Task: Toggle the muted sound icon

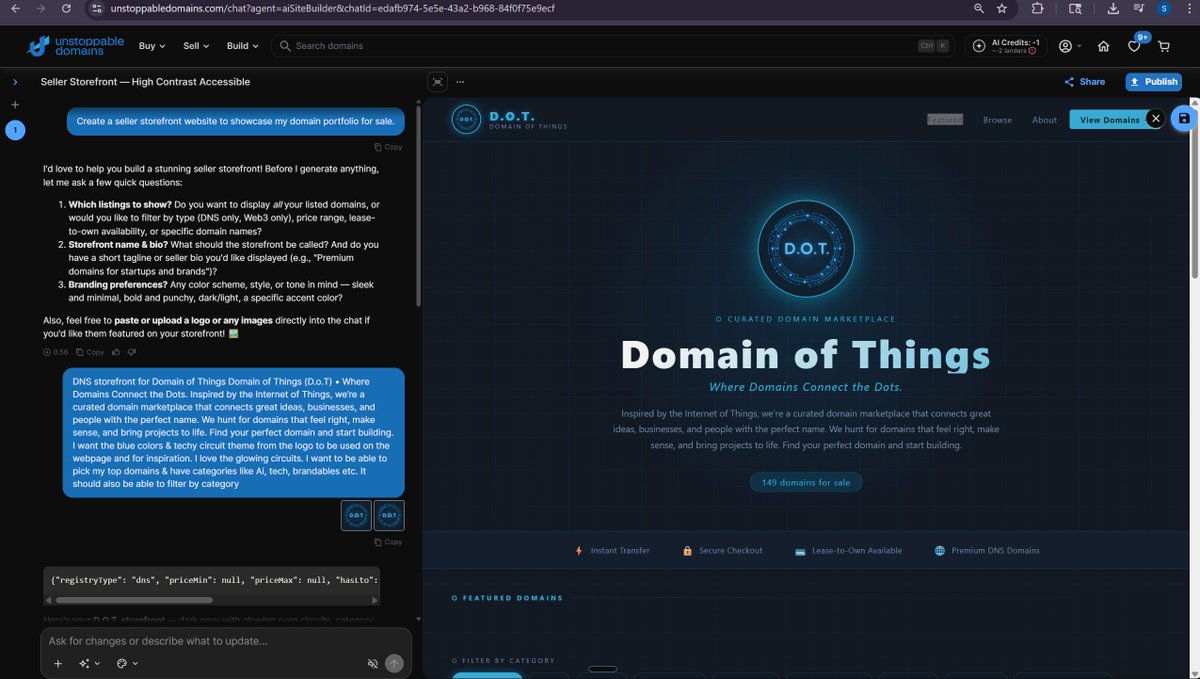Action: click(x=372, y=663)
